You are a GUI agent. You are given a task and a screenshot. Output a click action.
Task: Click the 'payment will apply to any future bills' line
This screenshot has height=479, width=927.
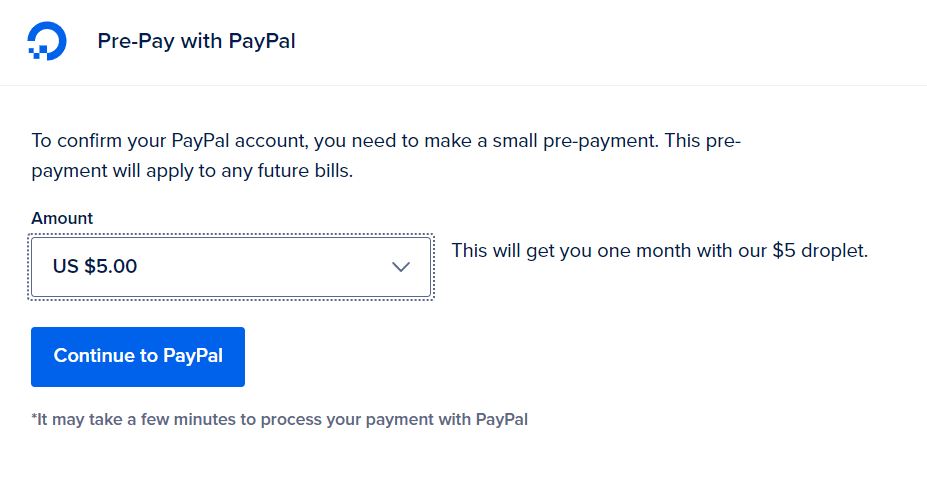(192, 171)
